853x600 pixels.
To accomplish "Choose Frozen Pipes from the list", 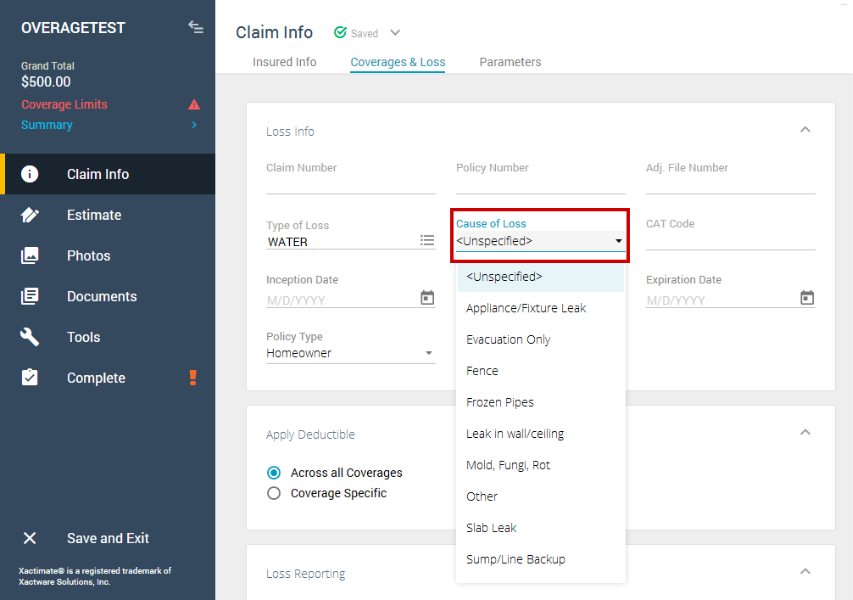I will (500, 402).
